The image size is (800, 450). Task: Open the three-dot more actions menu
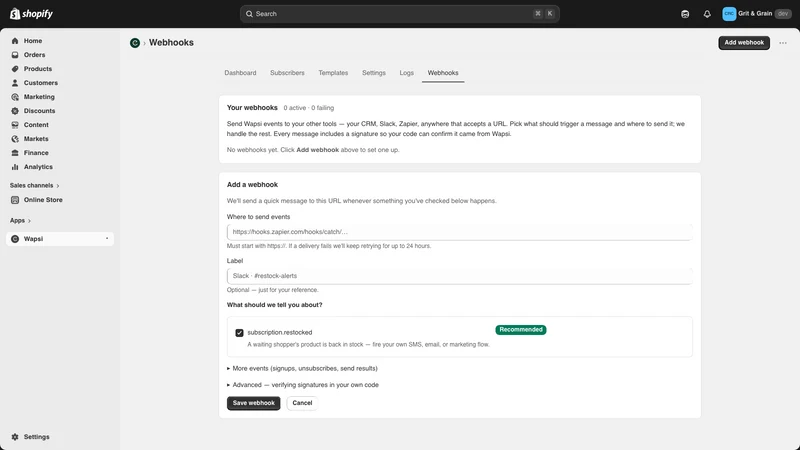[783, 43]
